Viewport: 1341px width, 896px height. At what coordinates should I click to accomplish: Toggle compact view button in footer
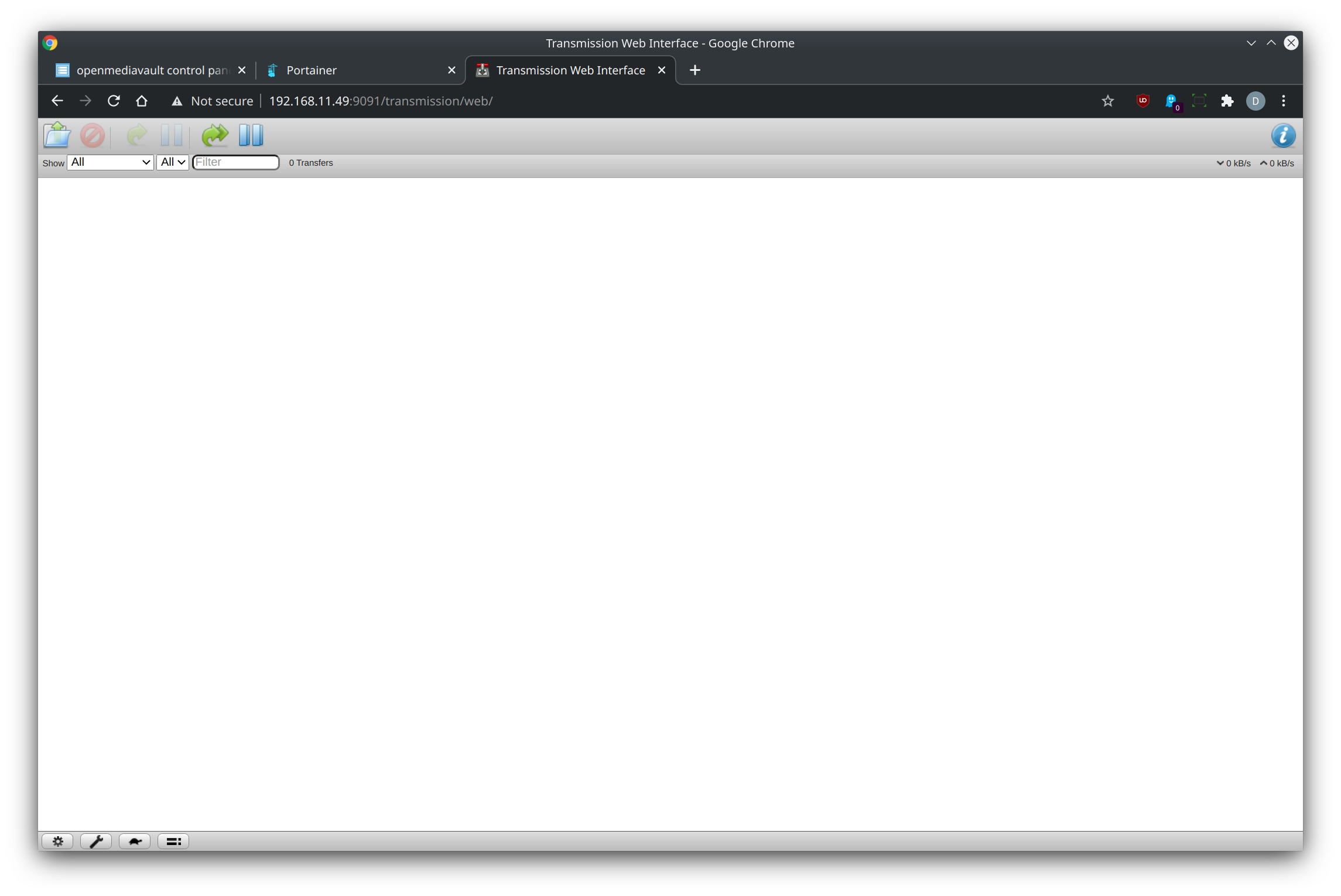(173, 842)
